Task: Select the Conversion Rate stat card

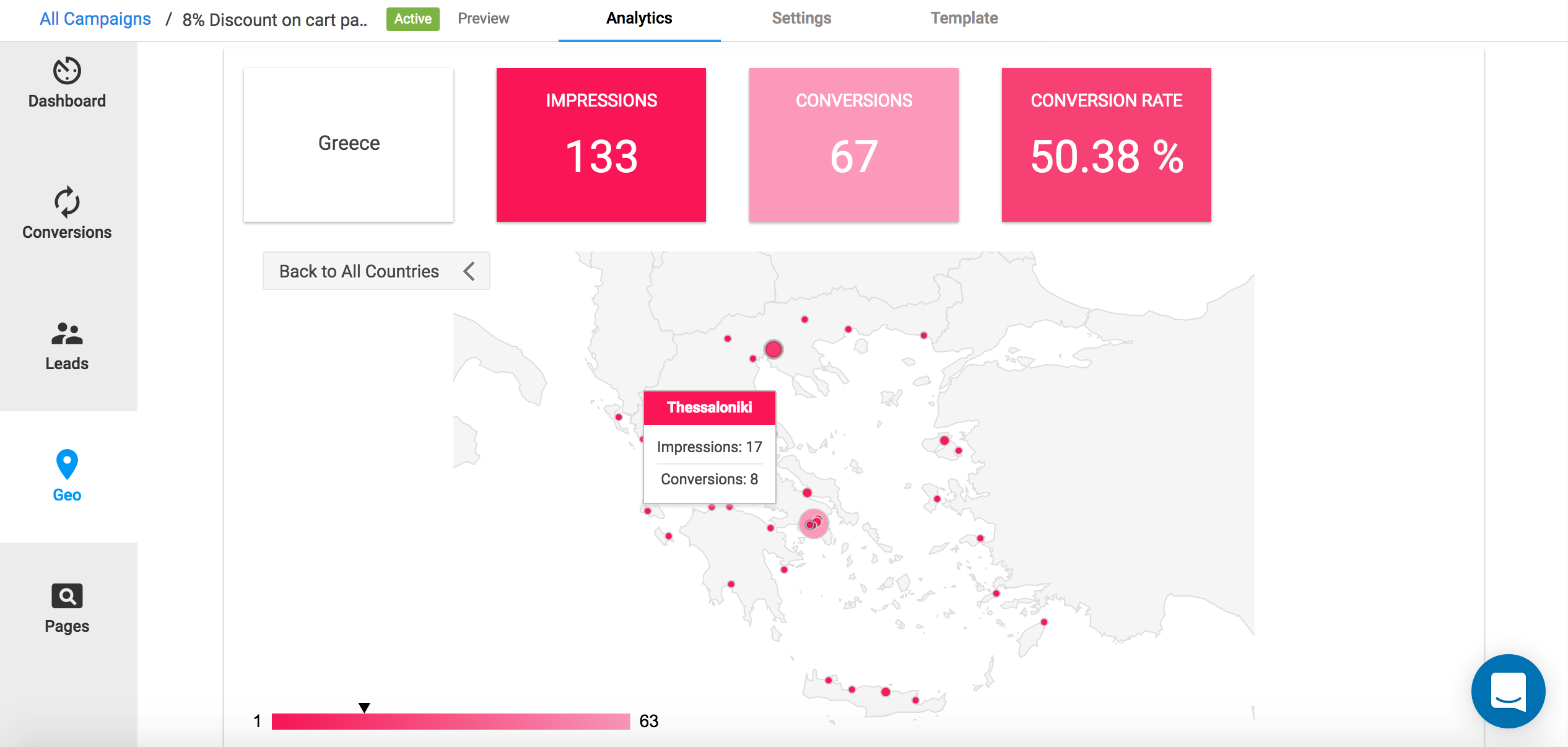Action: coord(1106,145)
